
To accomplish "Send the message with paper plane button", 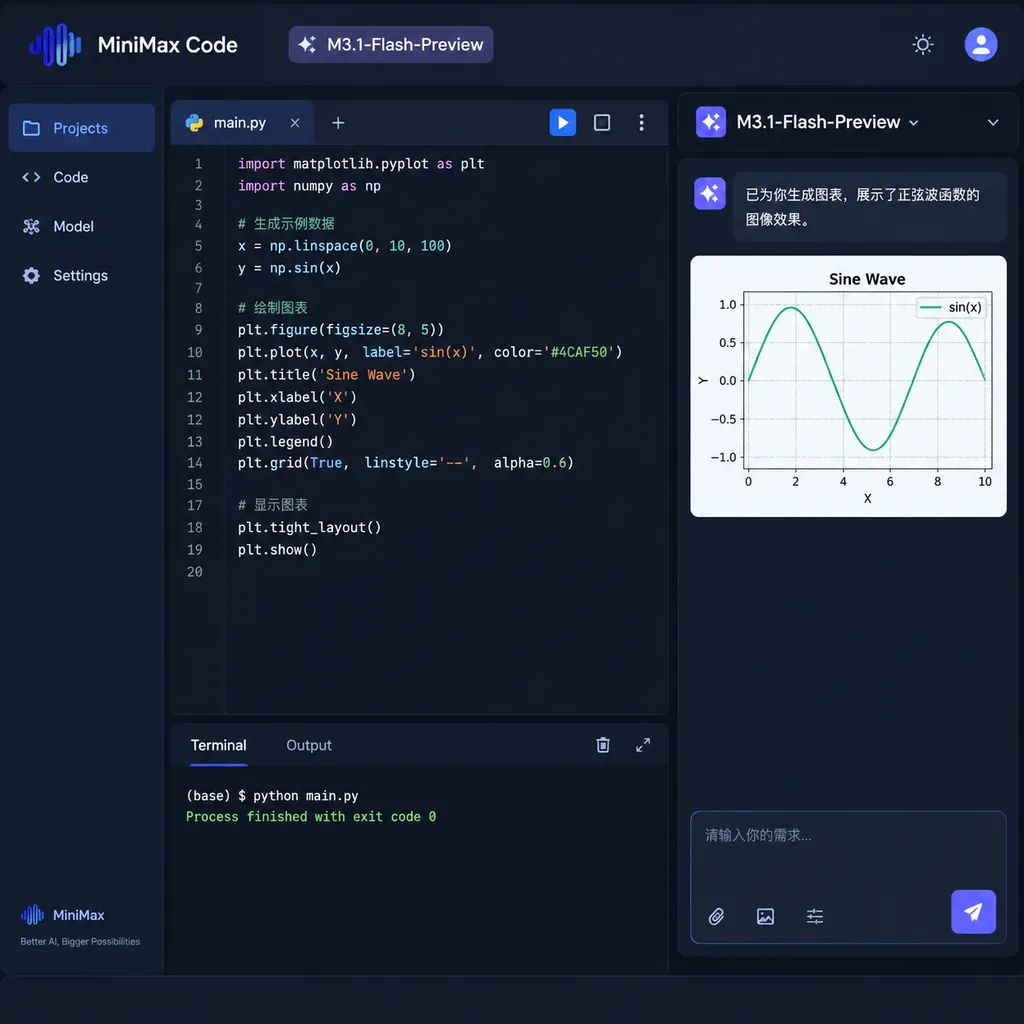I will [x=973, y=912].
